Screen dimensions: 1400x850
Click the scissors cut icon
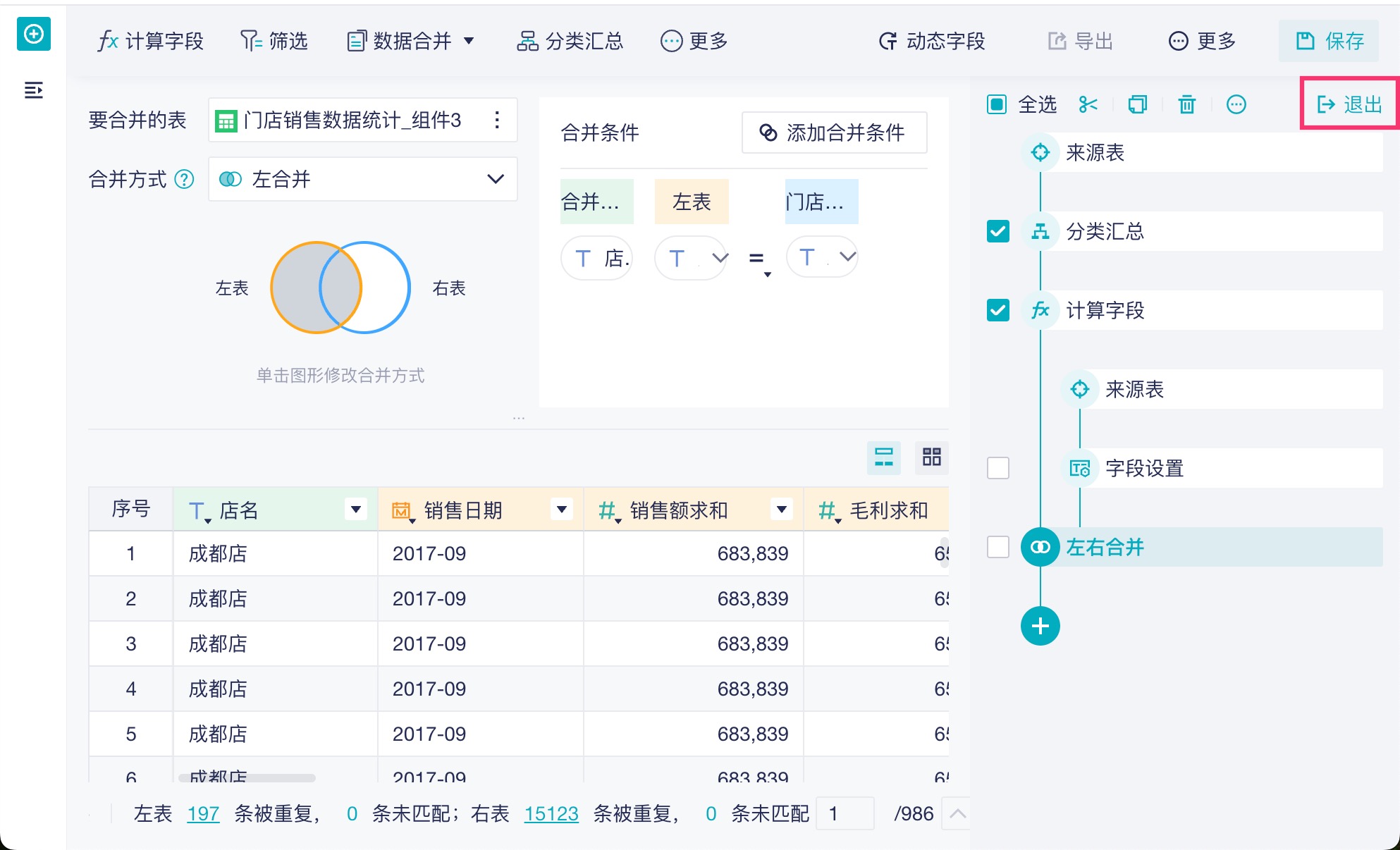point(1088,105)
